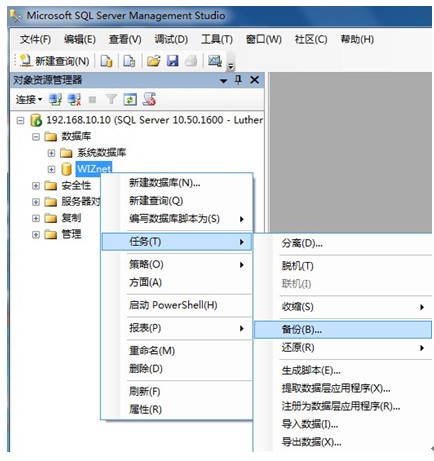Open the 帮助(H) menu
Image resolution: width=434 pixels, height=461 pixels.
pos(357,40)
